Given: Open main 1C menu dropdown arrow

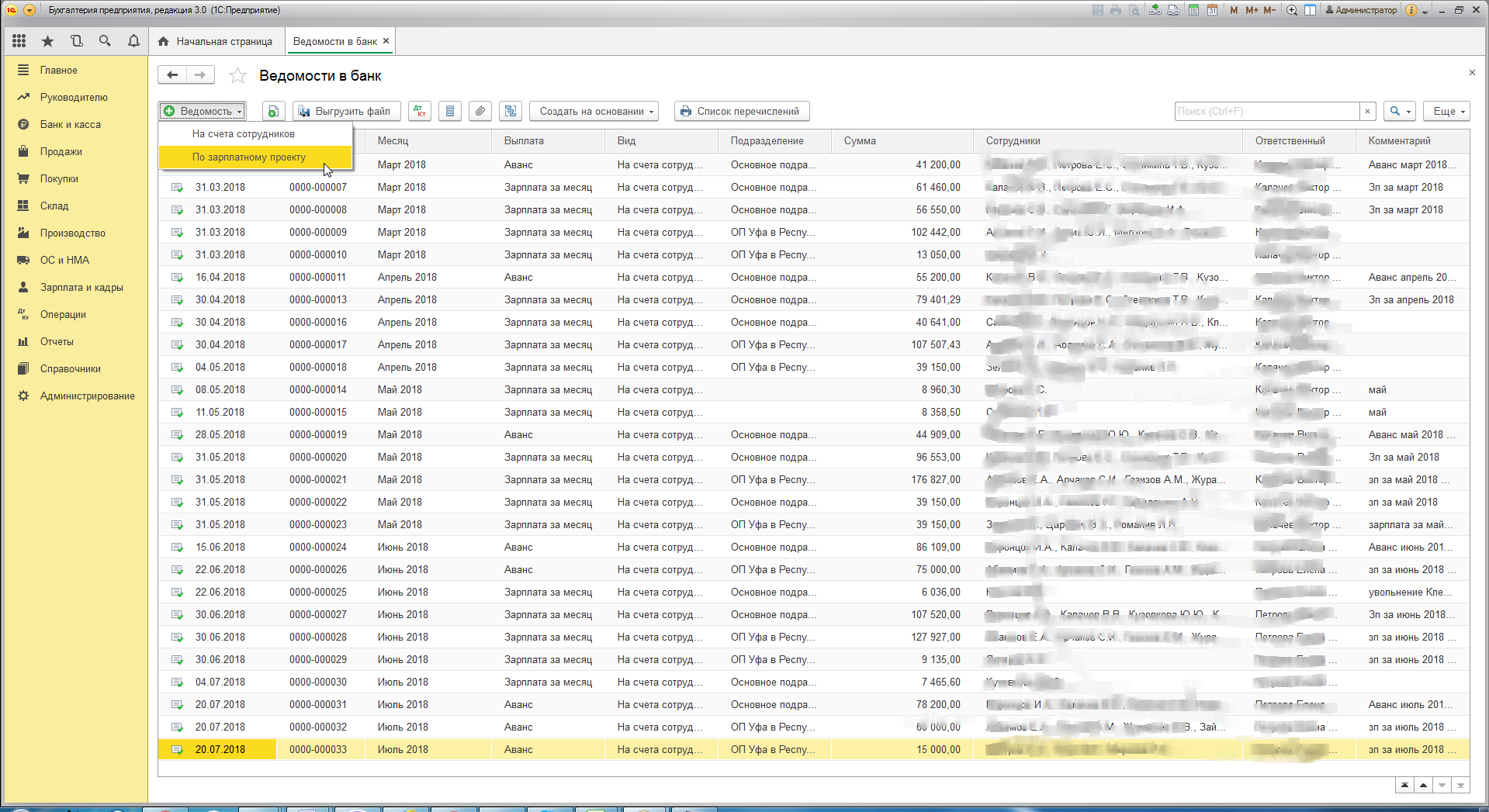Looking at the screenshot, I should (x=29, y=10).
